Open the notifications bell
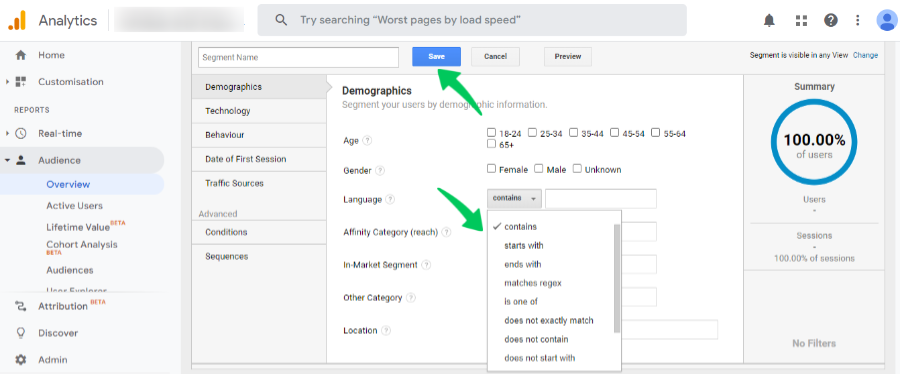This screenshot has width=900, height=375. (x=769, y=21)
